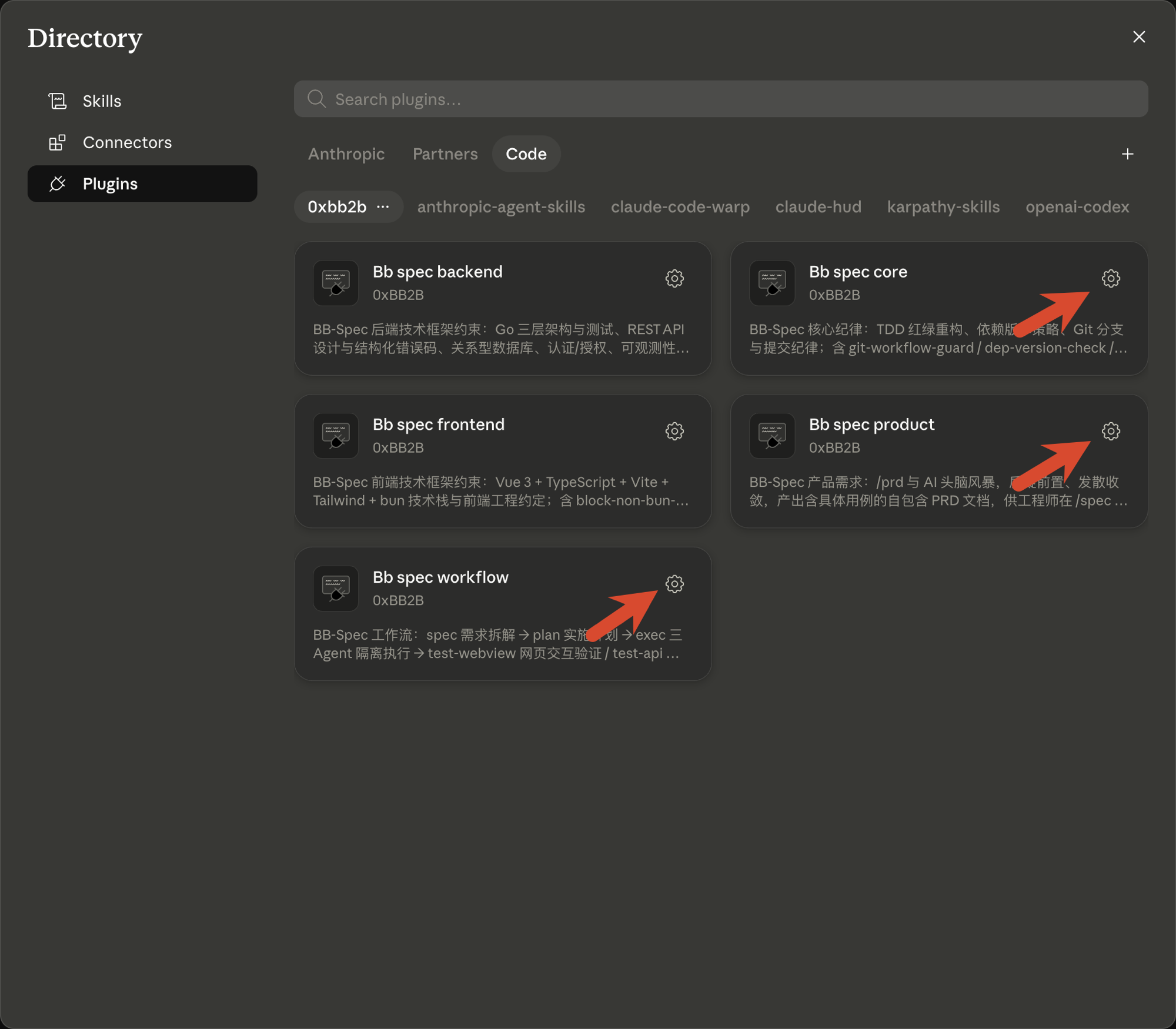Open the Bb spec core title
This screenshot has height=1029, width=1176.
click(858, 272)
